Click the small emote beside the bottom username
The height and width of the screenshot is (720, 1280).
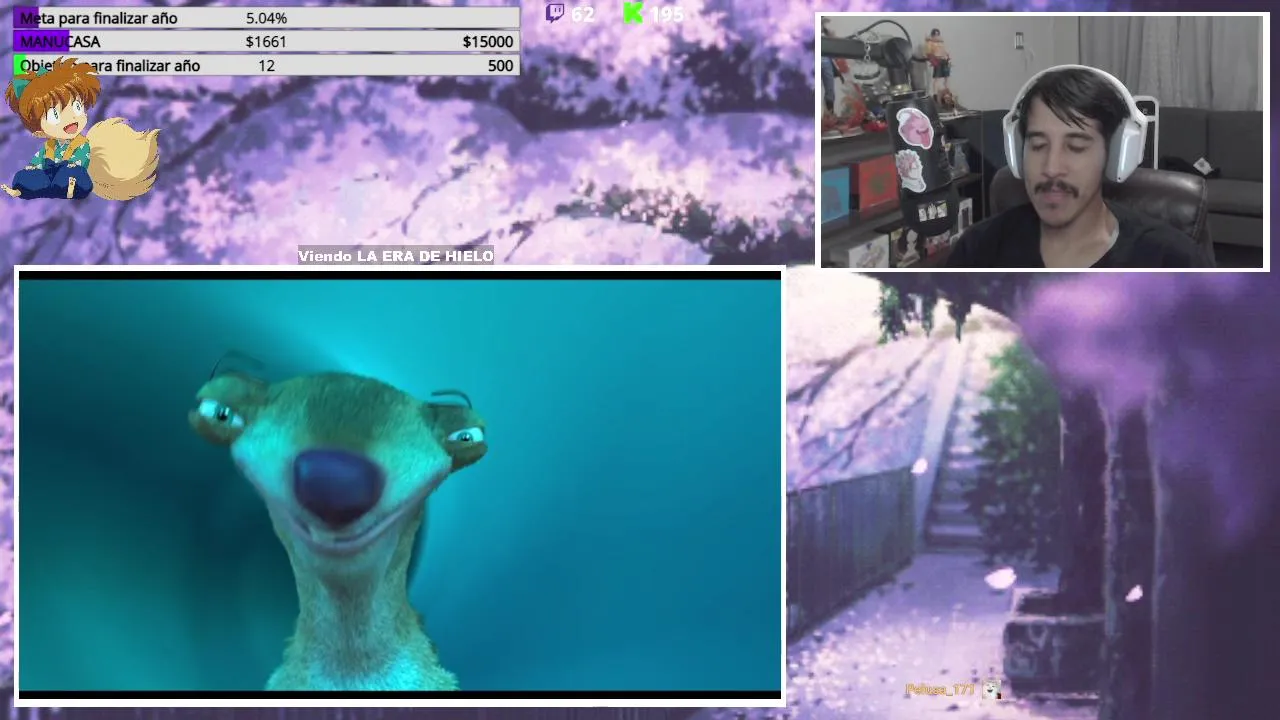[990, 689]
